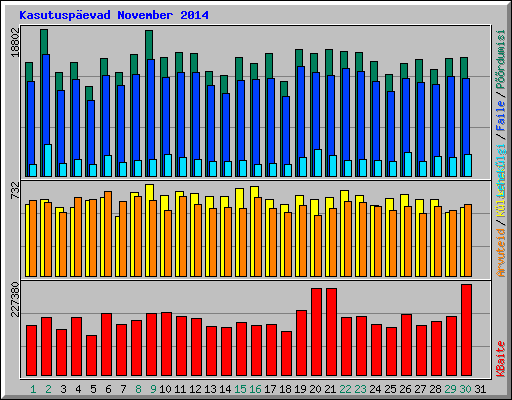
Task: Click day label 2
Action: click(48, 389)
